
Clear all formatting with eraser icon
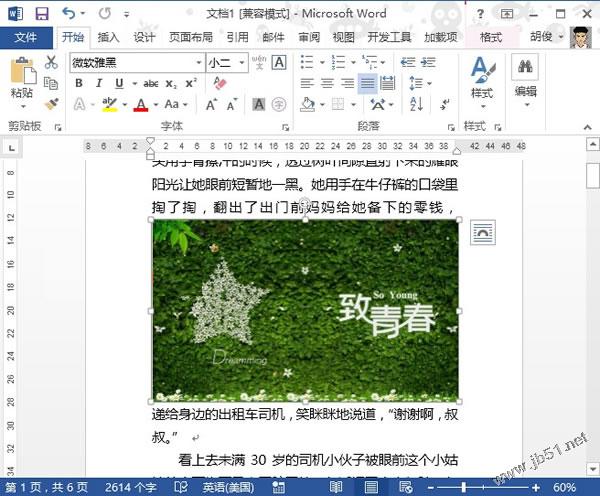(x=220, y=83)
